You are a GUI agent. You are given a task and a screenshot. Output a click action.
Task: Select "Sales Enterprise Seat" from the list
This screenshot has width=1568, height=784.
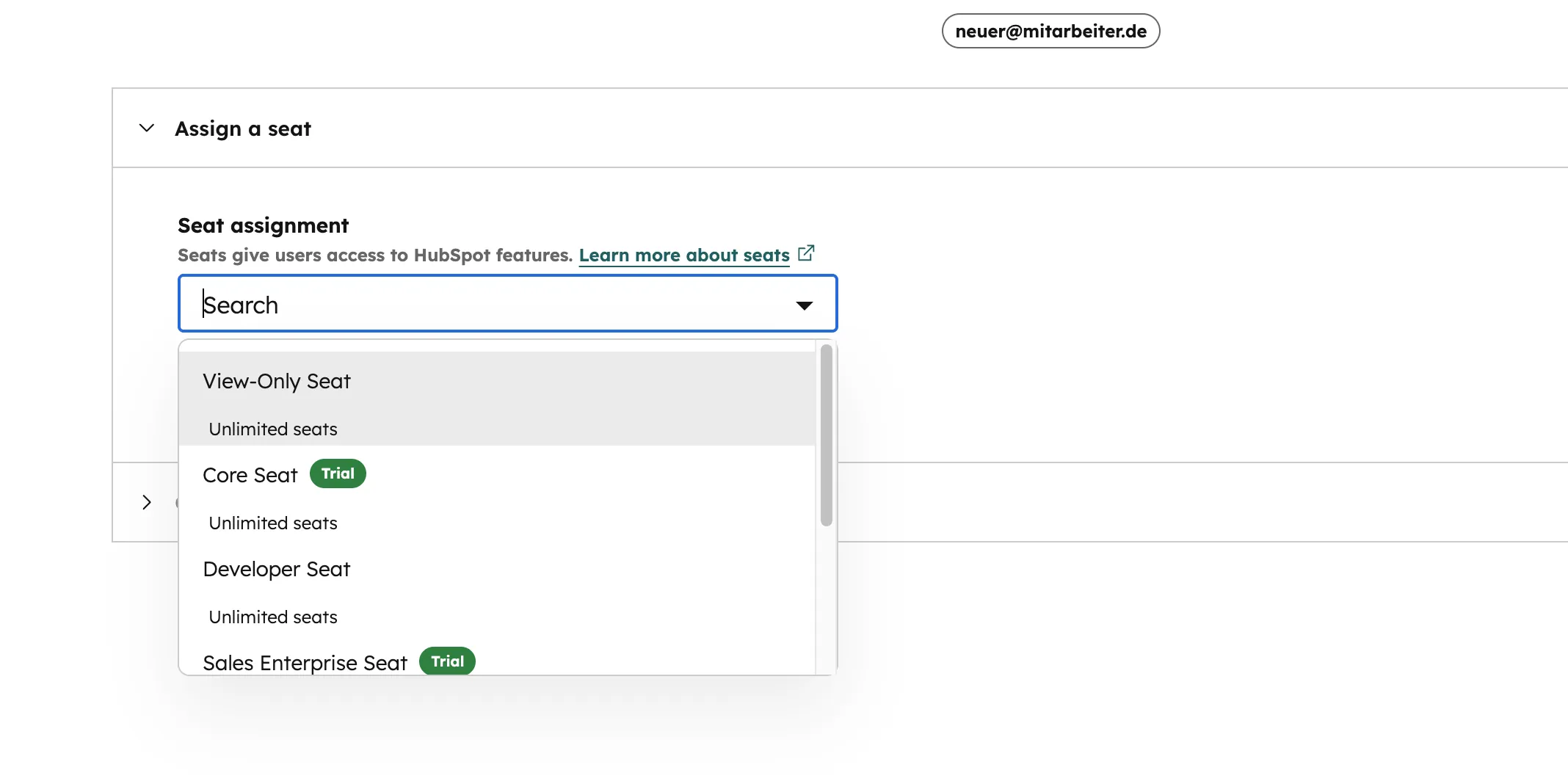[x=305, y=662]
